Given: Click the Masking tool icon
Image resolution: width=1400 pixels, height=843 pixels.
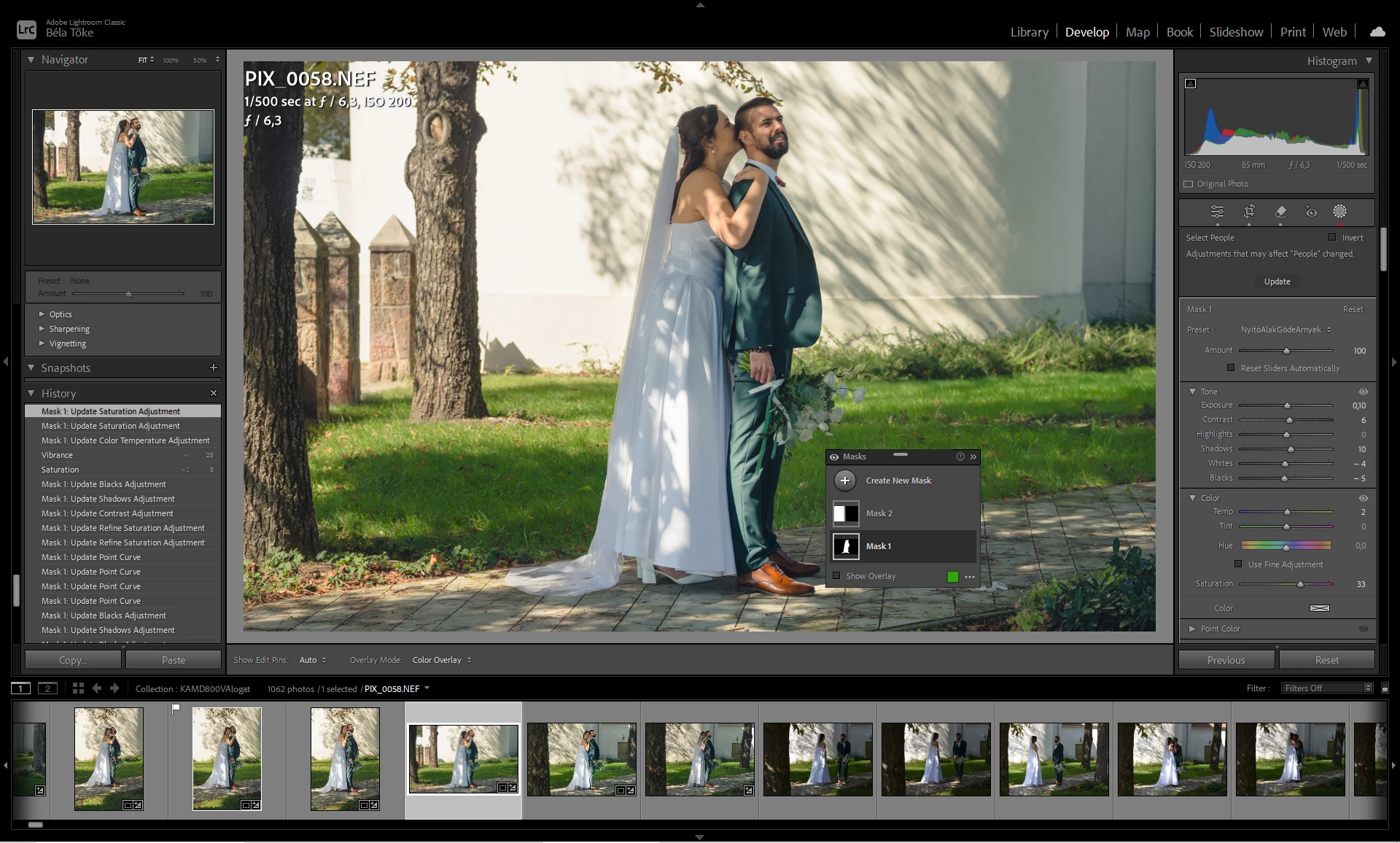Looking at the screenshot, I should point(1339,211).
